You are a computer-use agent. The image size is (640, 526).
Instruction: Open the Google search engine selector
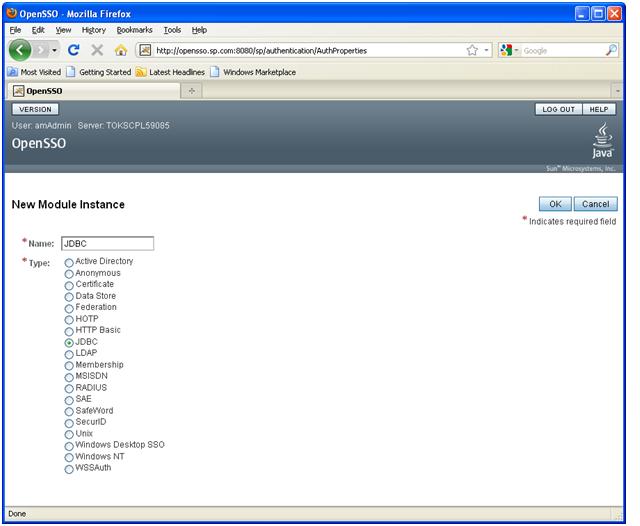509,50
